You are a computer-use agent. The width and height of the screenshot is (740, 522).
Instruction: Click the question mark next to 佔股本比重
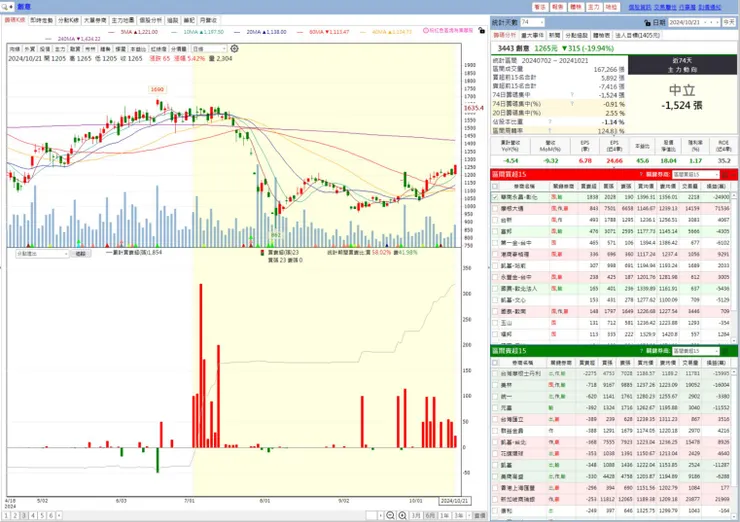pyautogui.click(x=550, y=122)
